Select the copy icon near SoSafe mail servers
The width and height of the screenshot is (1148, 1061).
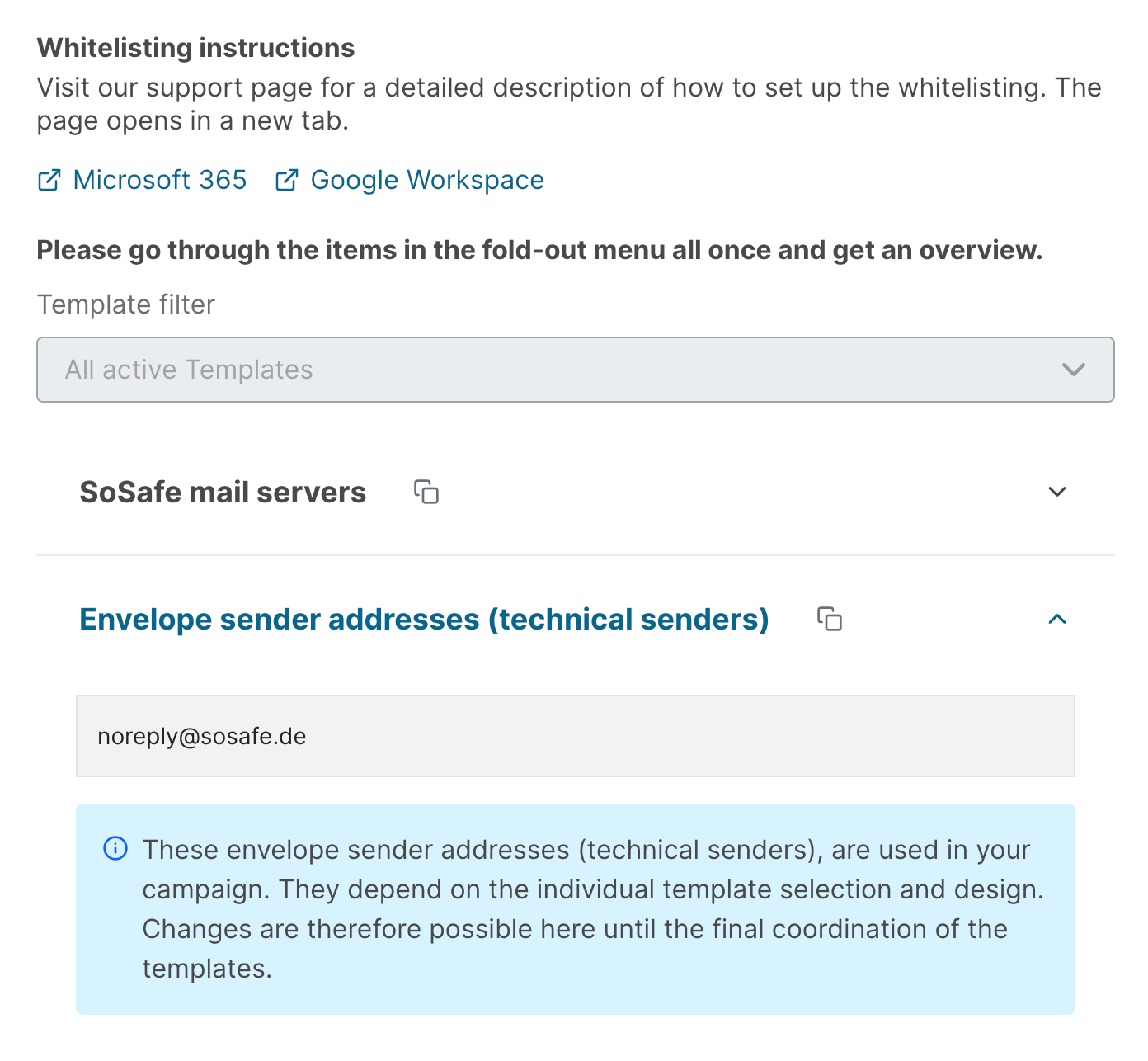[x=426, y=492]
